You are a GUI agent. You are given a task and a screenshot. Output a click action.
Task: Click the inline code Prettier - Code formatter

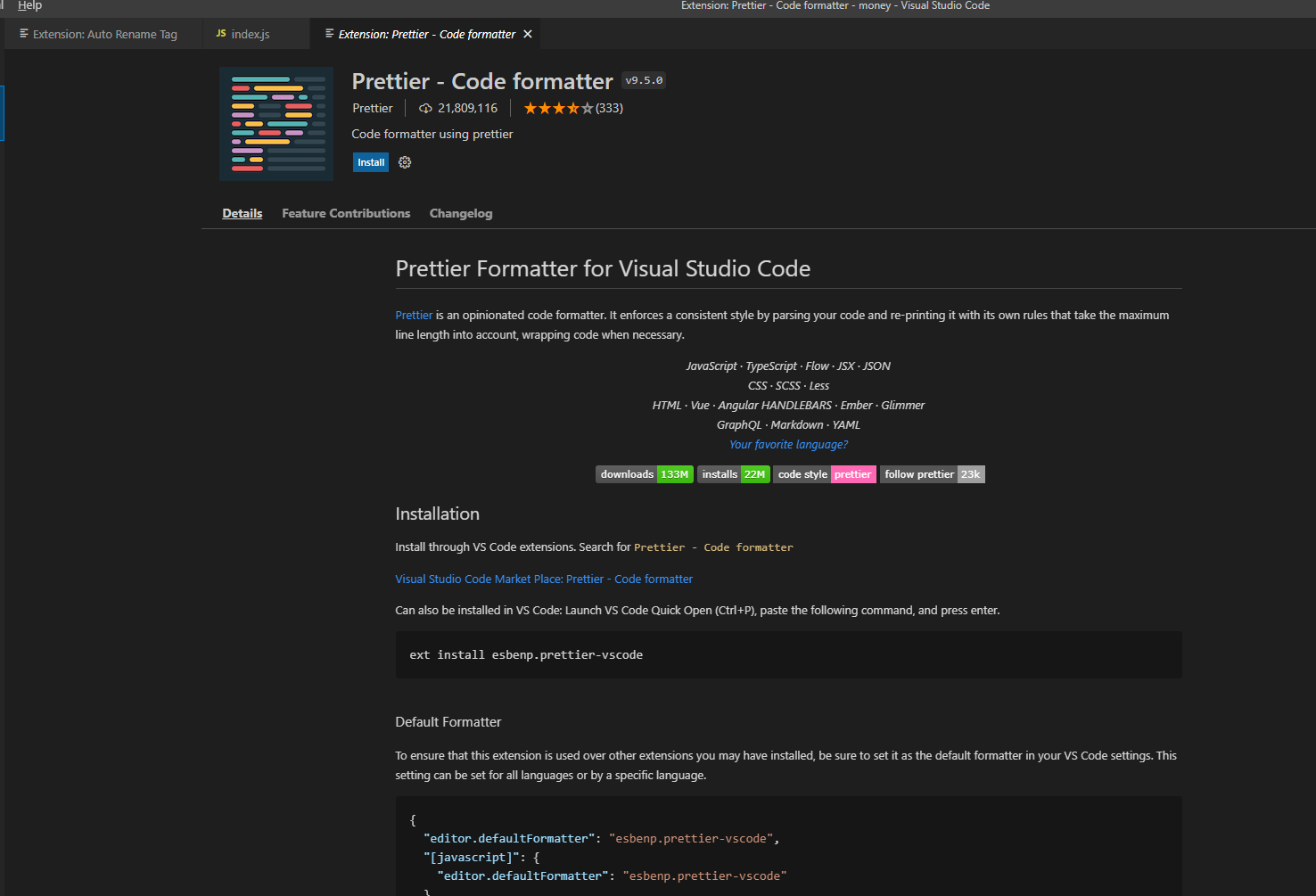713,547
